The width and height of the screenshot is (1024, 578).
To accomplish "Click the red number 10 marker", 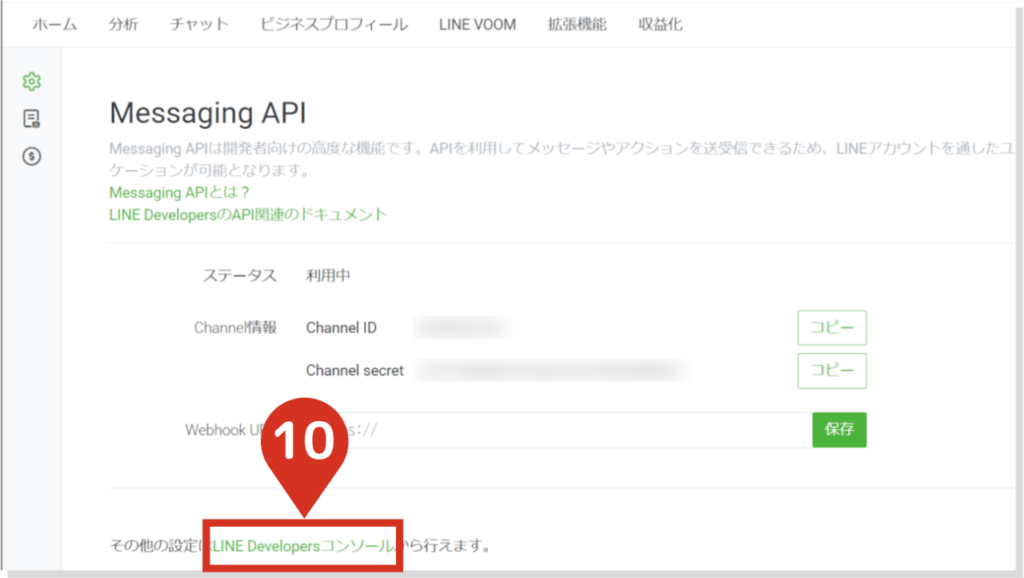I will pyautogui.click(x=303, y=440).
